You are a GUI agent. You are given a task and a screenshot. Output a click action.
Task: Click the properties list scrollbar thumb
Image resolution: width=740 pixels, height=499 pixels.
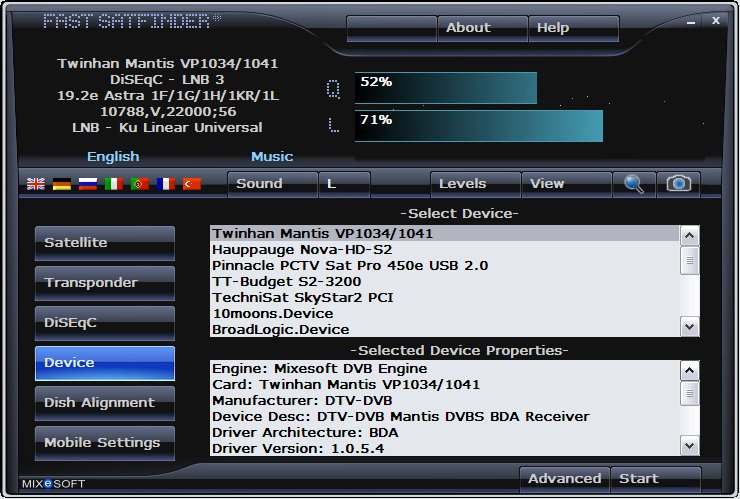pyautogui.click(x=690, y=393)
